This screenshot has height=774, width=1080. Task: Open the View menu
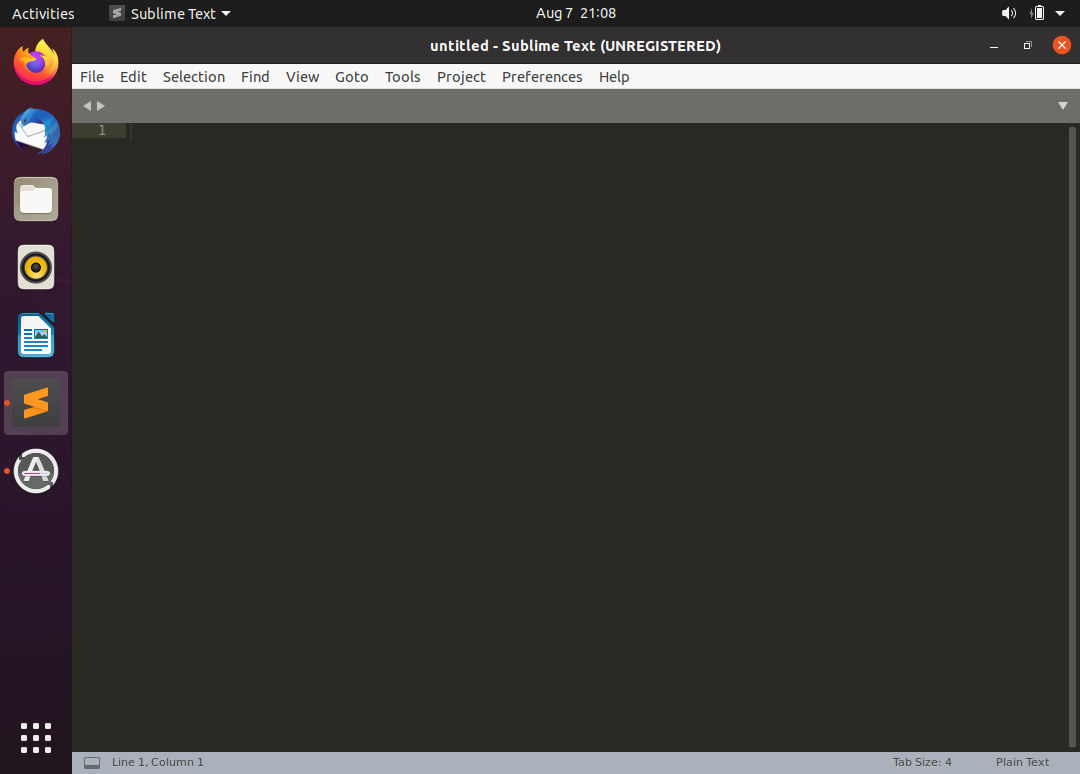point(302,76)
